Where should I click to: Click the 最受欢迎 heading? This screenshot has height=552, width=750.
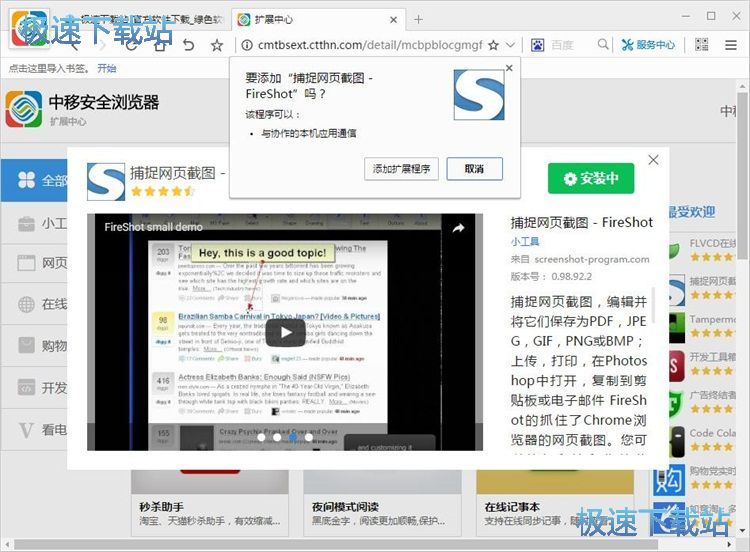[692, 212]
